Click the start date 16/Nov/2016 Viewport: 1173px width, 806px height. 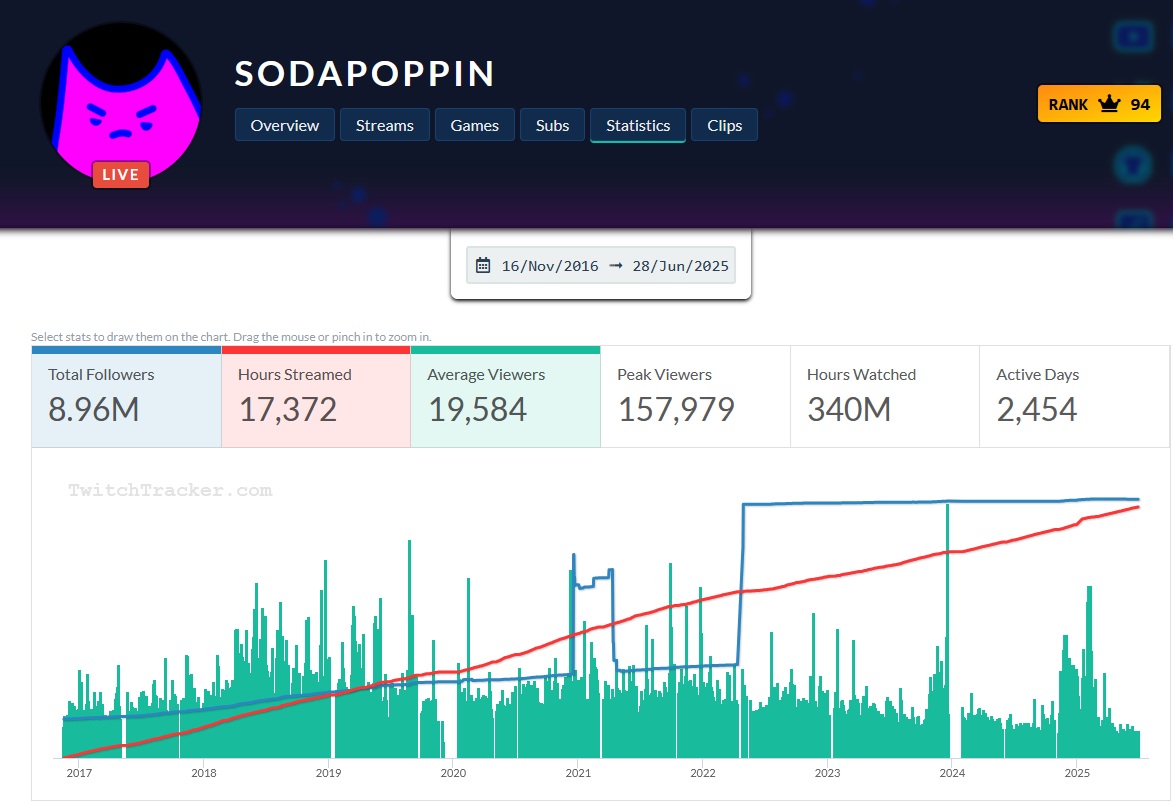point(550,266)
